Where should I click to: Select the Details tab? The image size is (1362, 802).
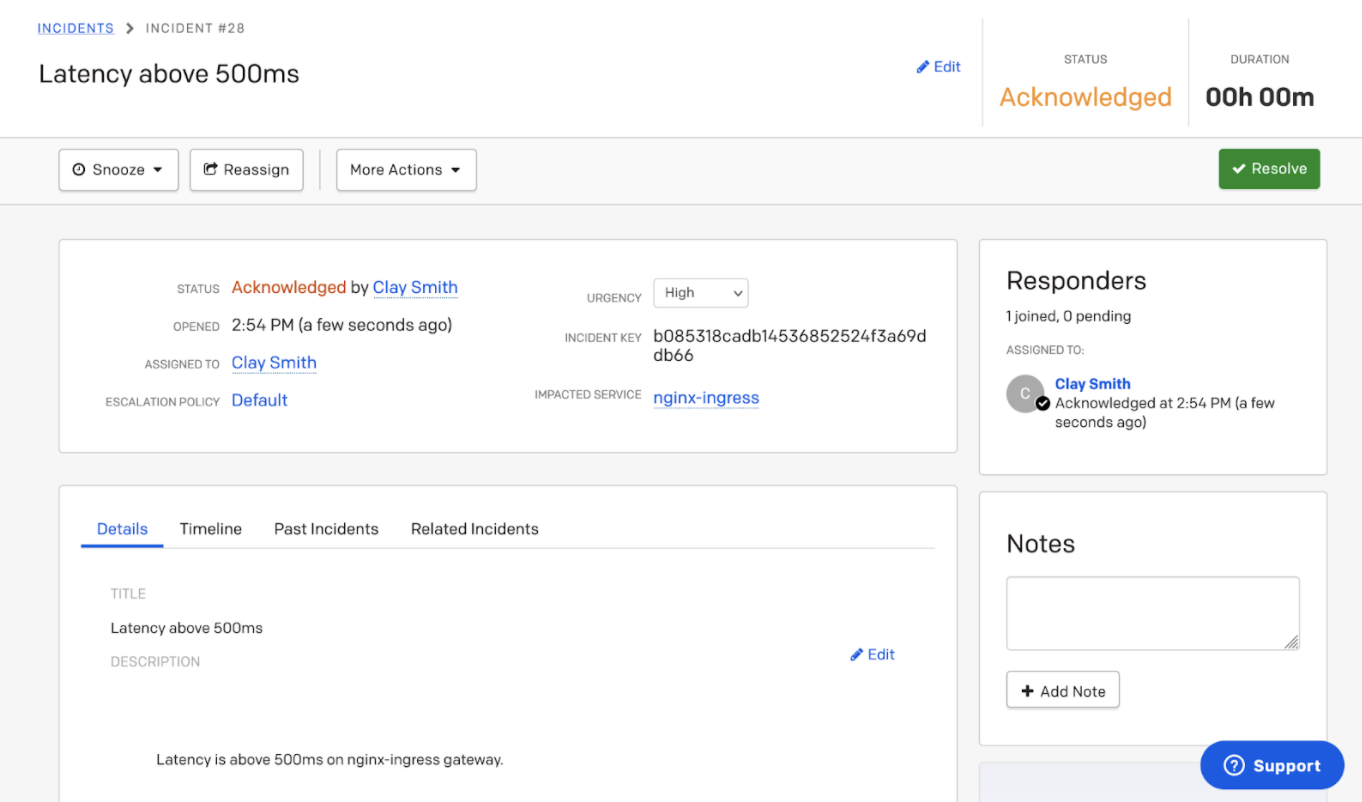click(122, 529)
